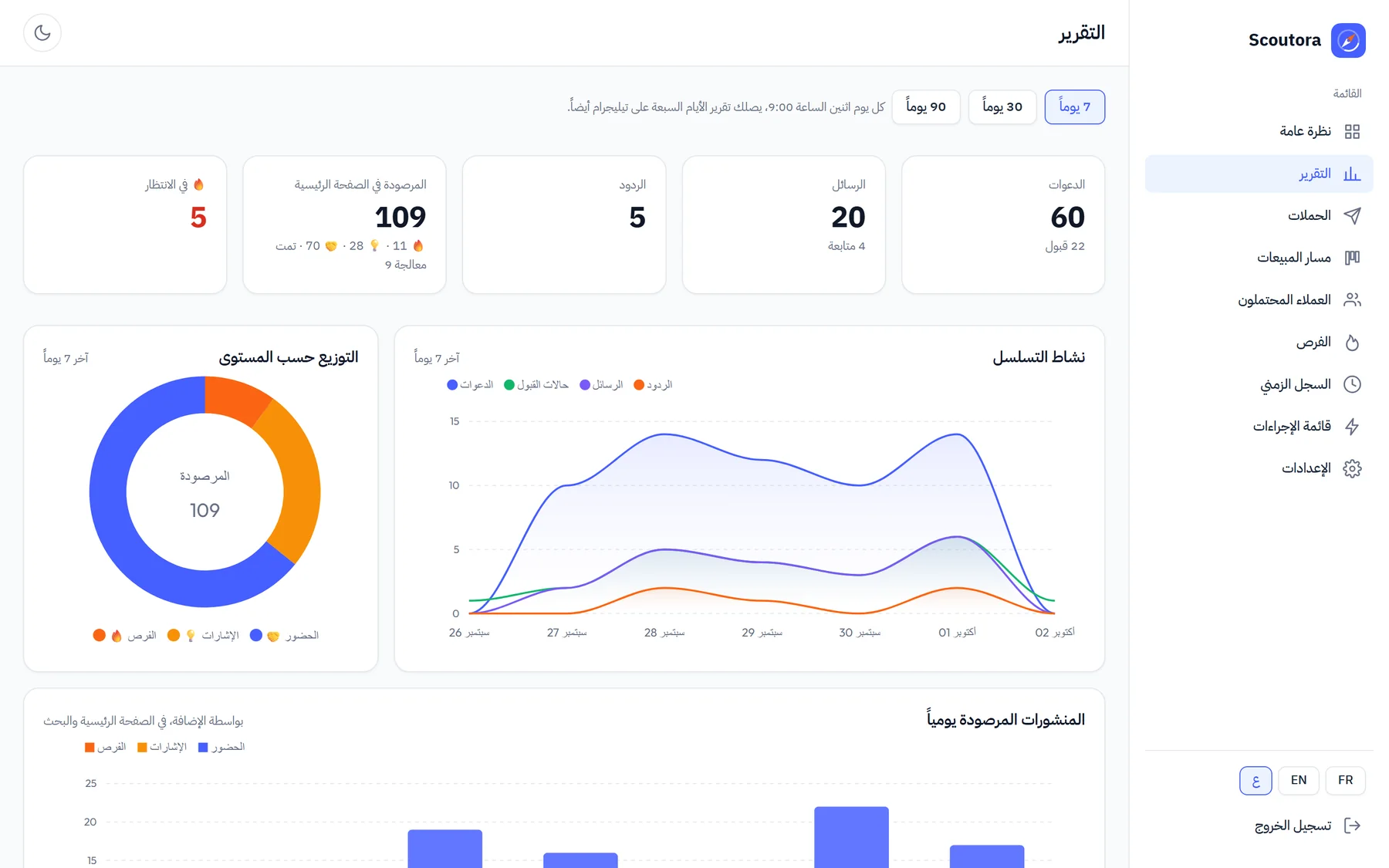1389x868 pixels.
Task: Toggle حالات القبول green legend dot
Action: coord(509,385)
